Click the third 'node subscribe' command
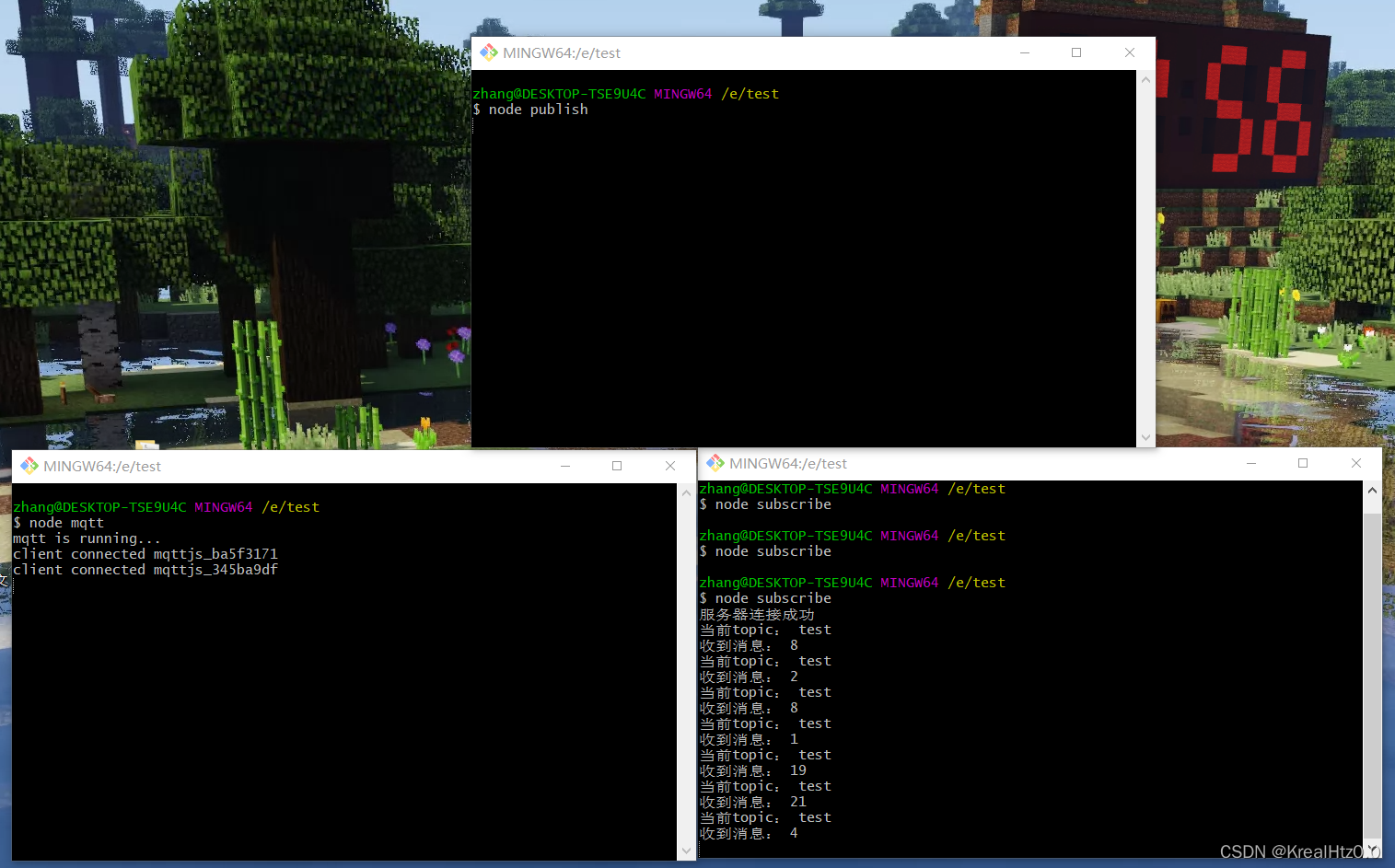Screen dimensions: 1395x868 (773, 598)
